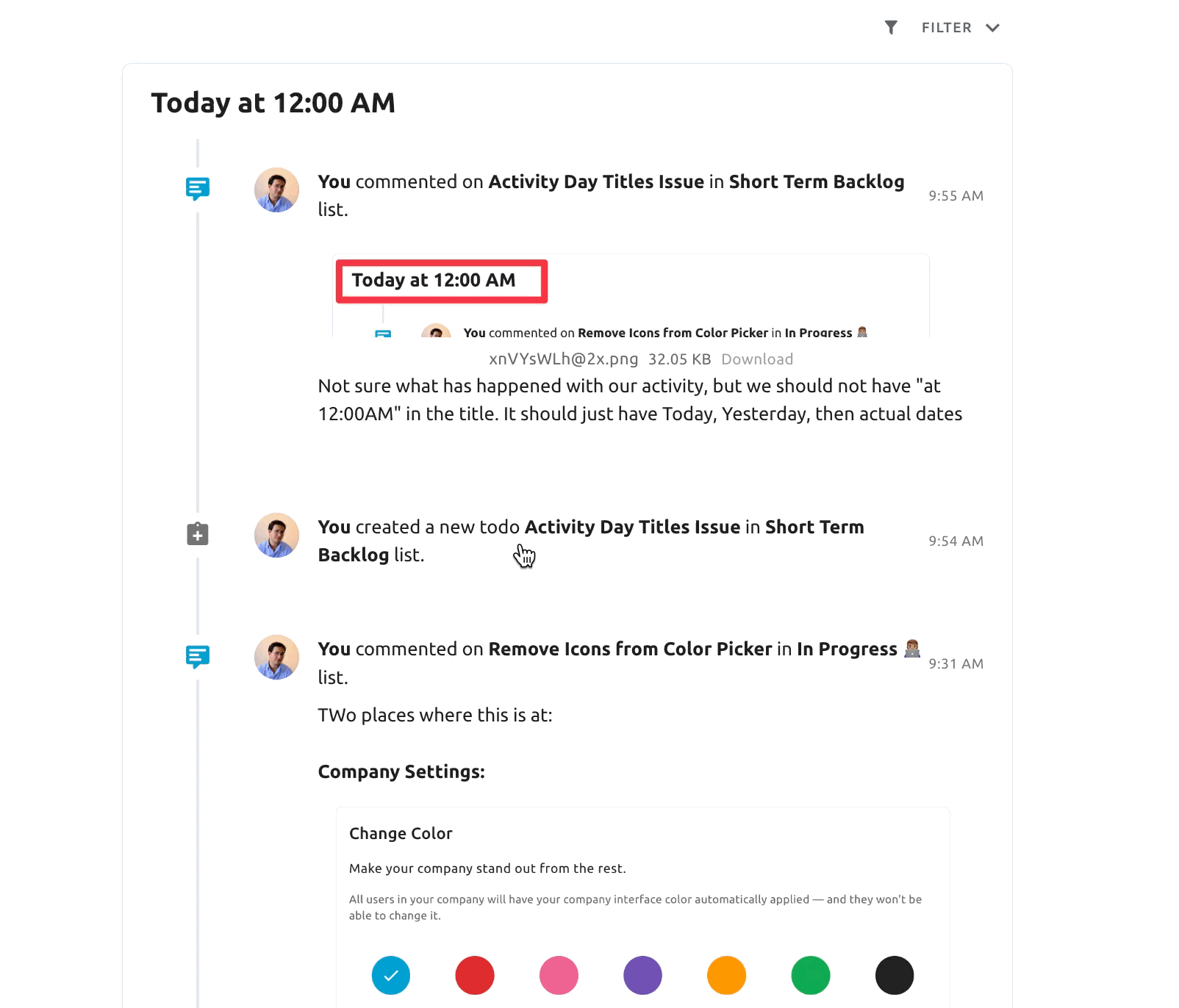Click the new todo clipboard icon

198,534
